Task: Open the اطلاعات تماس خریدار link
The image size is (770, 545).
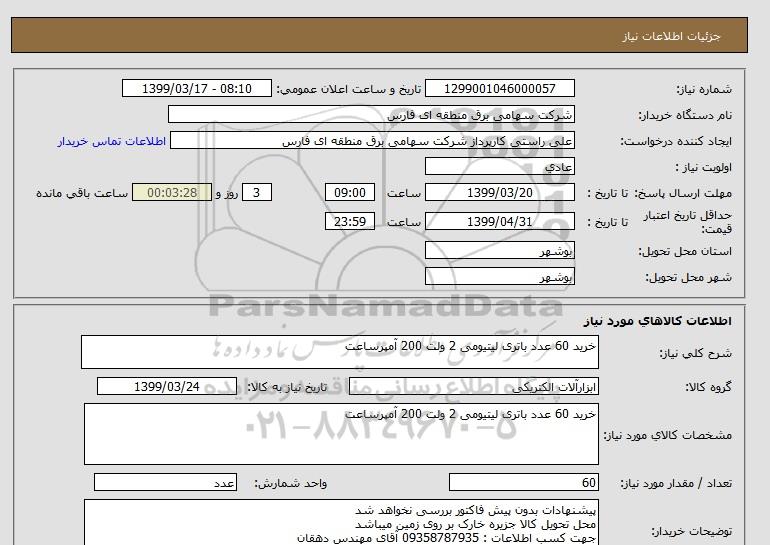Action: click(x=111, y=141)
